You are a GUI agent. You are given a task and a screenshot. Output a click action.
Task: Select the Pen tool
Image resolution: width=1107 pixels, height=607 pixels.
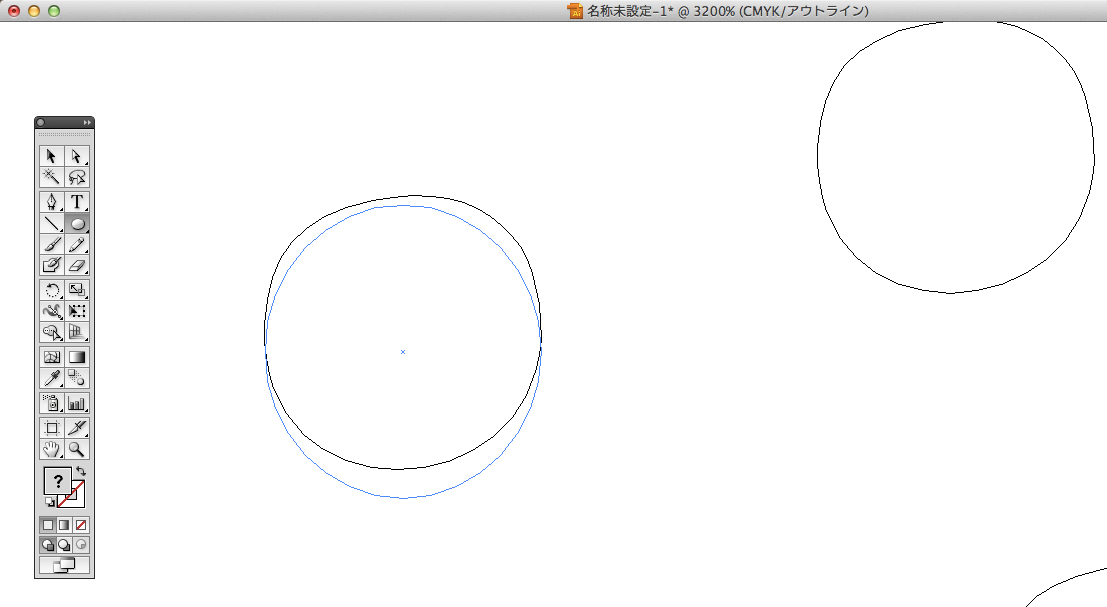coord(52,201)
